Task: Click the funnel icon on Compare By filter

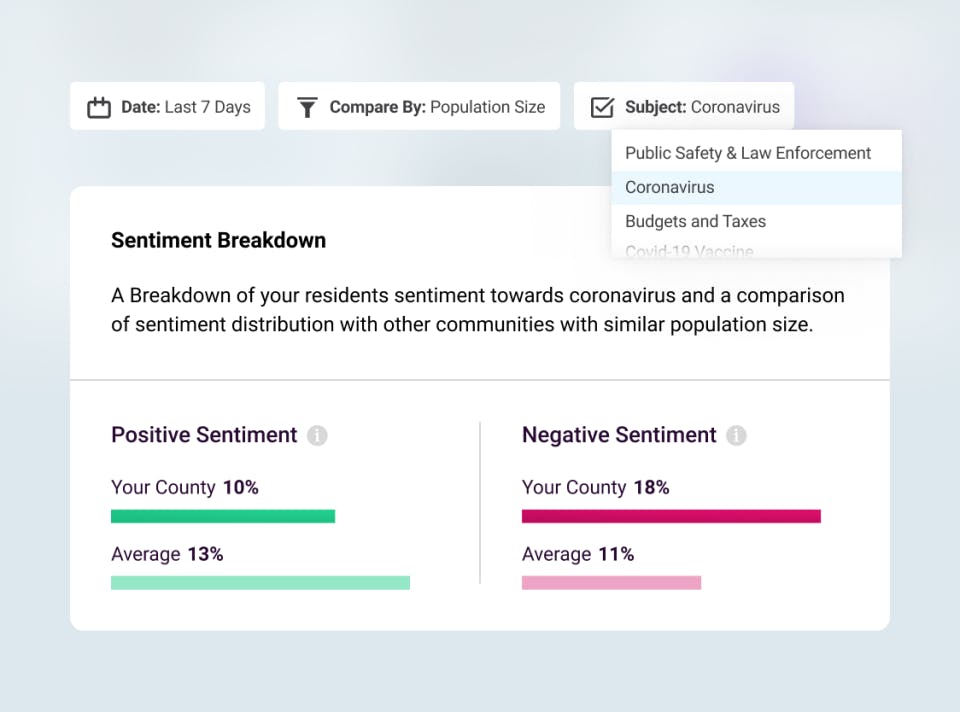Action: tap(309, 106)
